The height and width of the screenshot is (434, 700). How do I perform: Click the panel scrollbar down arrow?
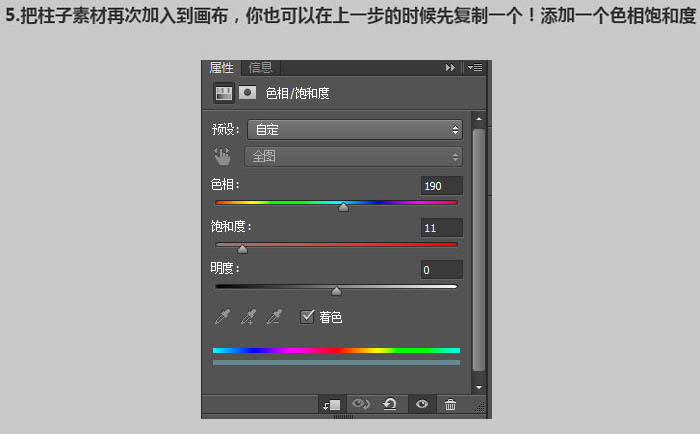point(479,387)
